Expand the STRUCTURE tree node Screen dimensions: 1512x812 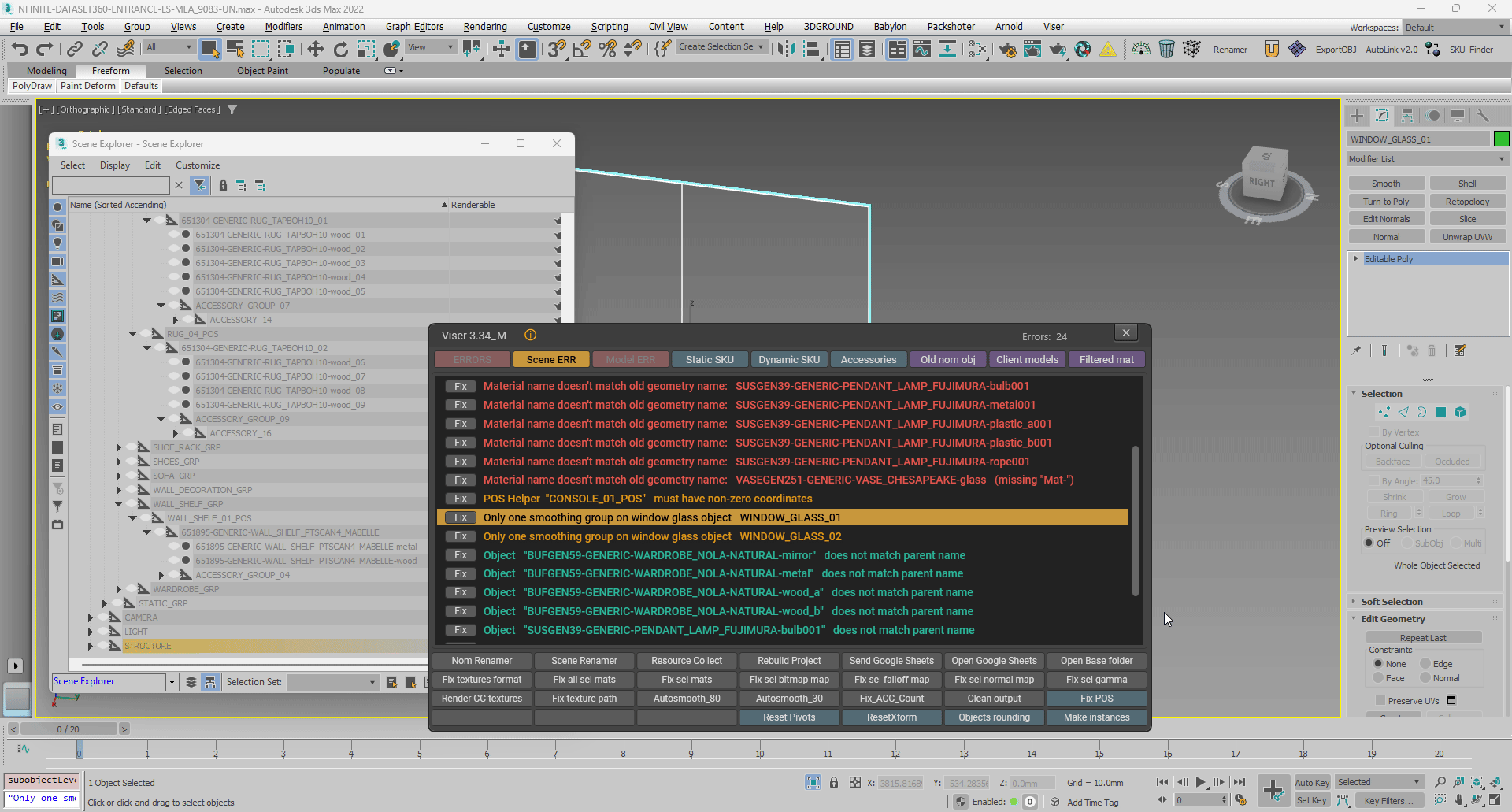tap(91, 646)
